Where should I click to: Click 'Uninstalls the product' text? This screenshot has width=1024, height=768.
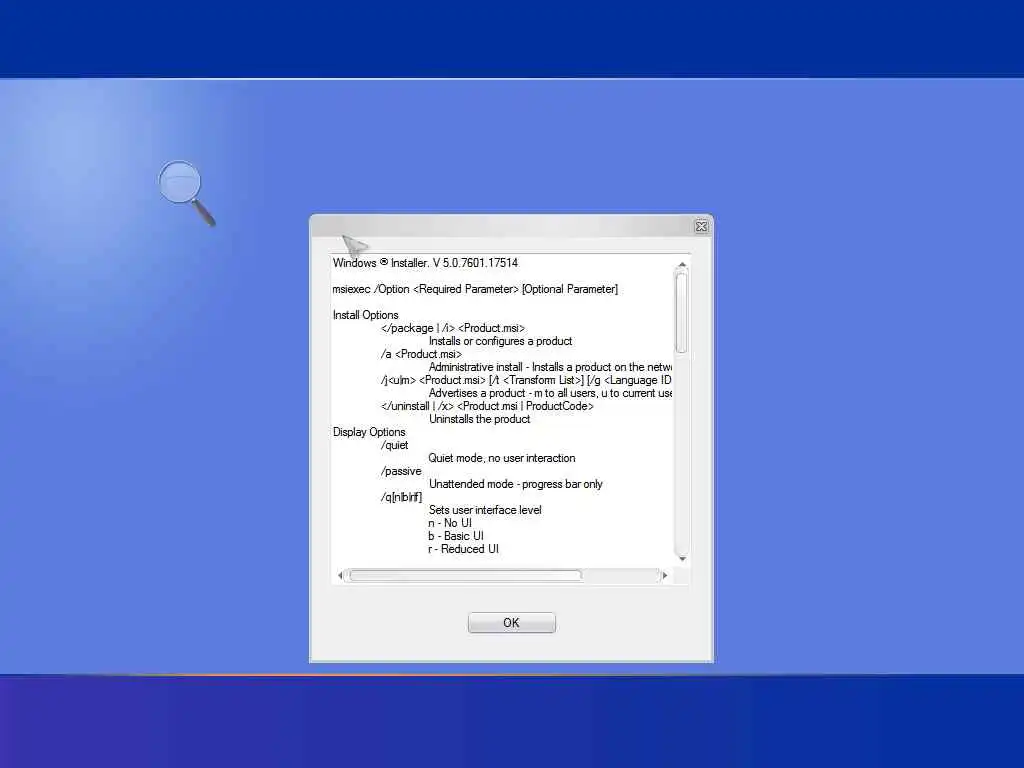(x=479, y=419)
